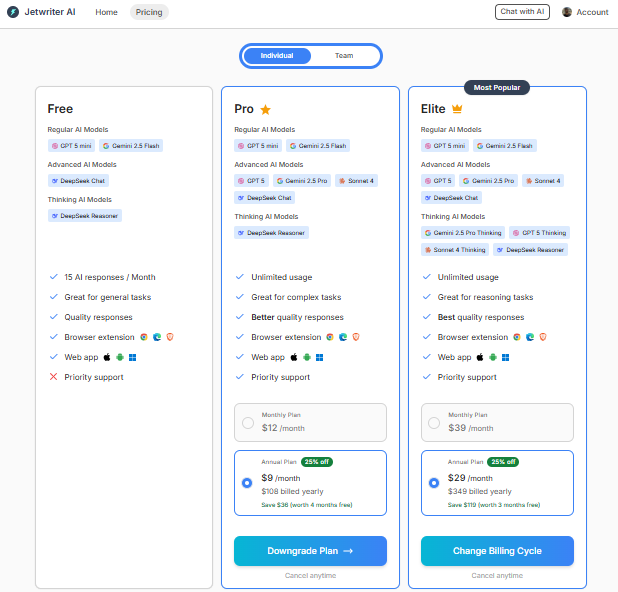Click Edge icon in Pro plan browser extension row

[x=343, y=337]
